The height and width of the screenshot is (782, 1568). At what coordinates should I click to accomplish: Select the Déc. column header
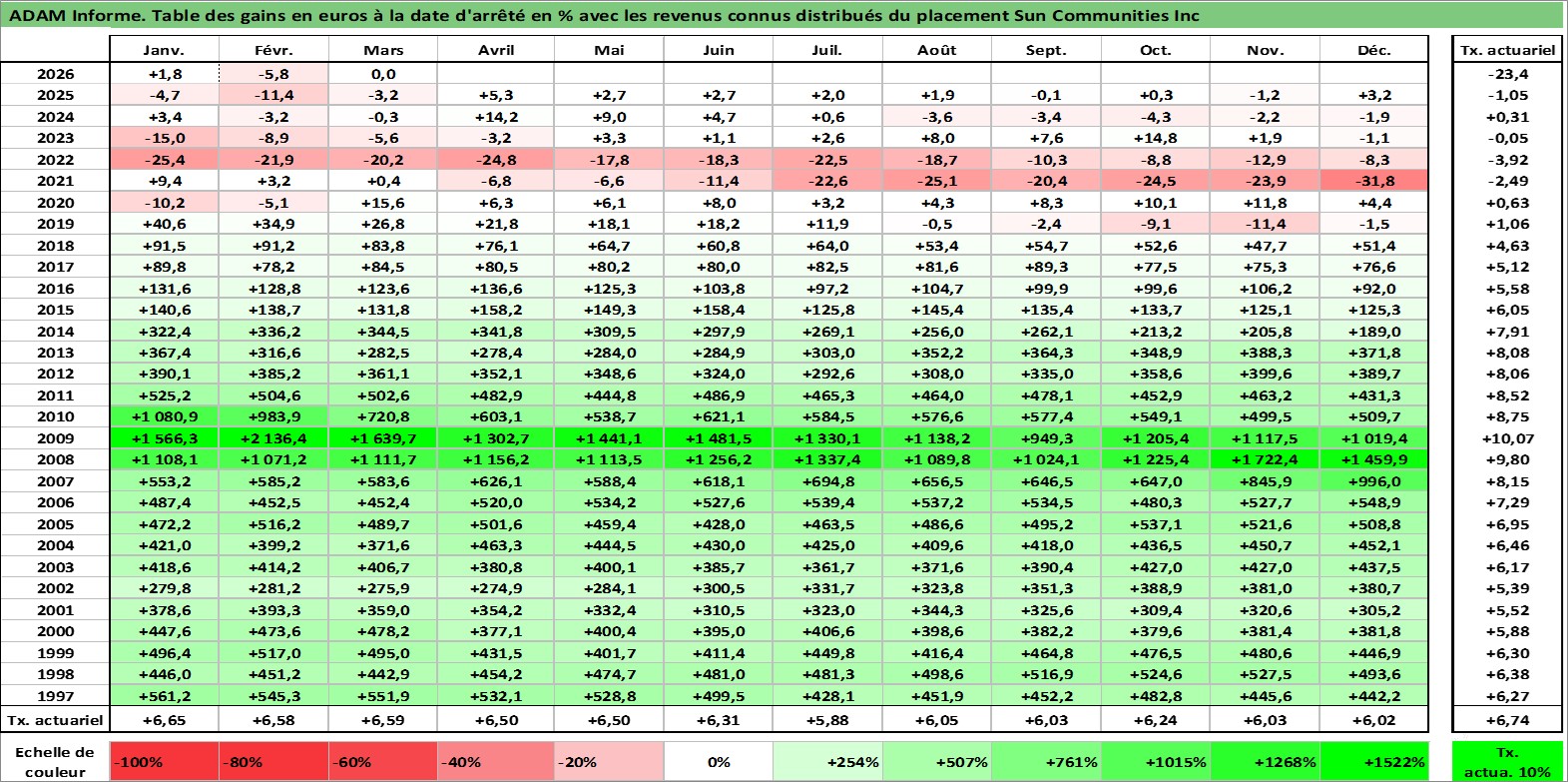1374,50
